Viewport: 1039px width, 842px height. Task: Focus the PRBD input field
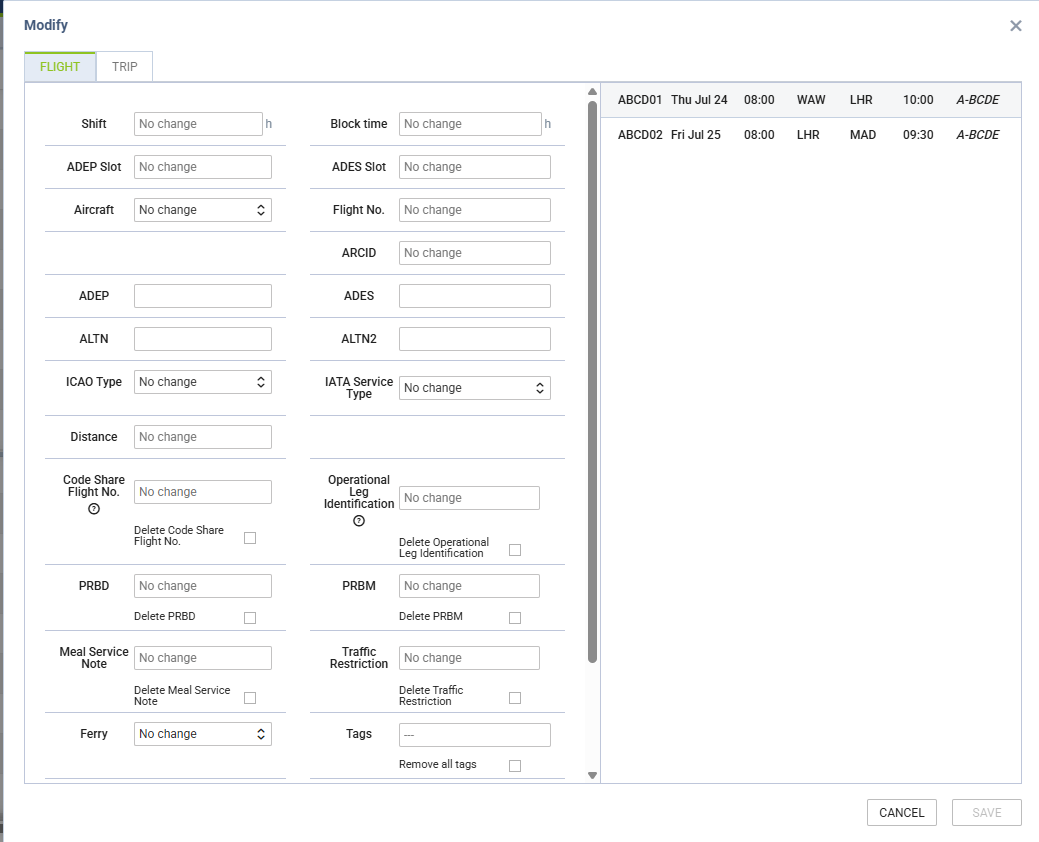point(203,586)
